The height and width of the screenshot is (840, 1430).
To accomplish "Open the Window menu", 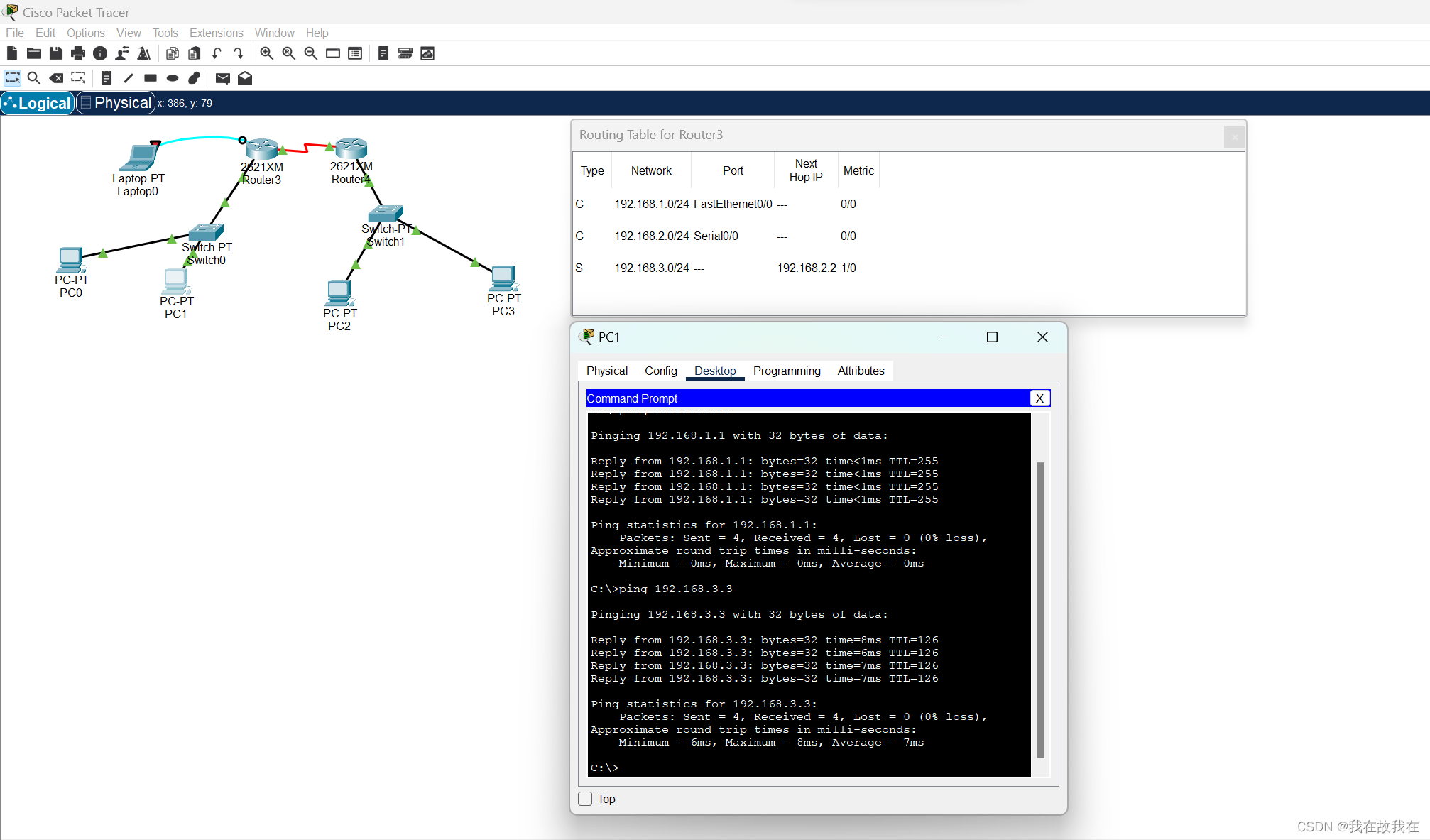I will click(275, 33).
